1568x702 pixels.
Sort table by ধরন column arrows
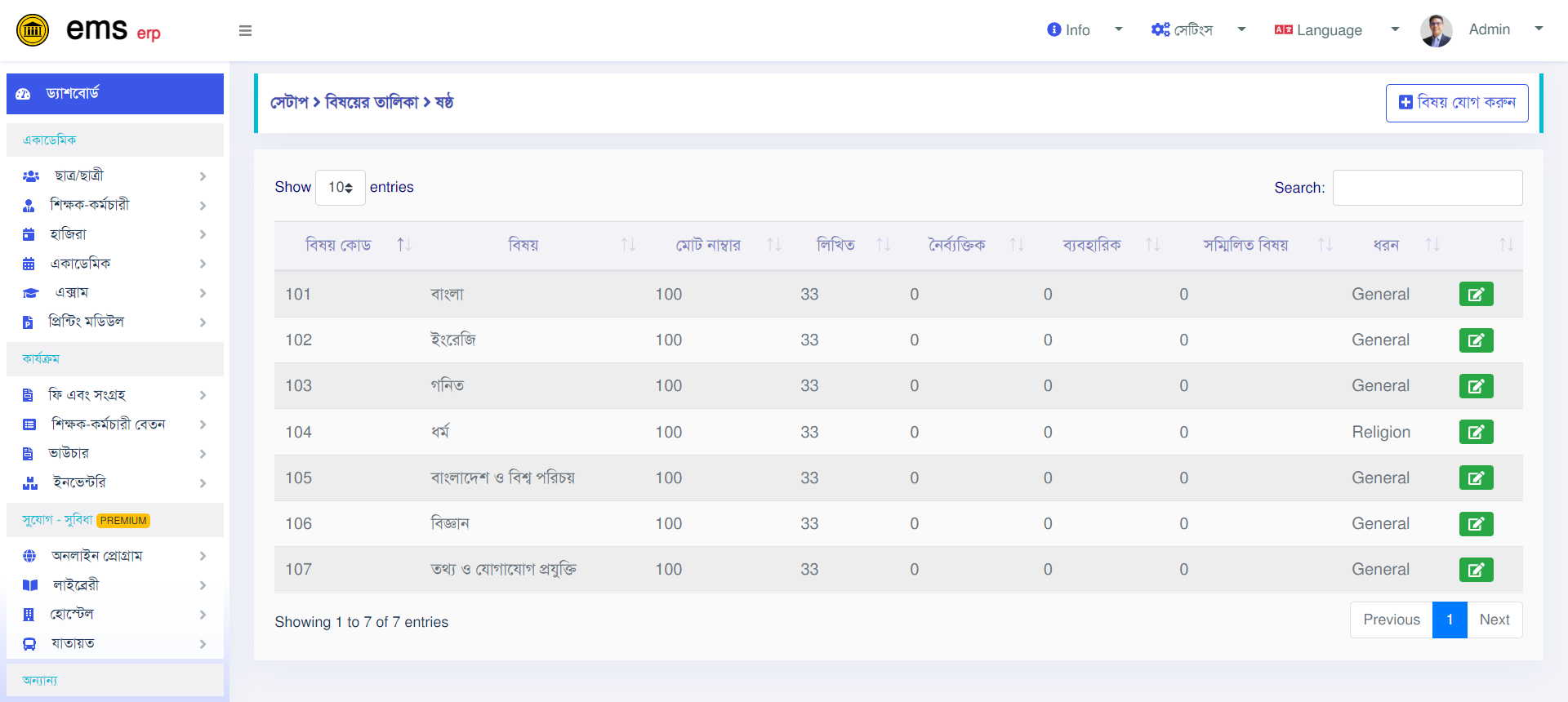point(1432,245)
